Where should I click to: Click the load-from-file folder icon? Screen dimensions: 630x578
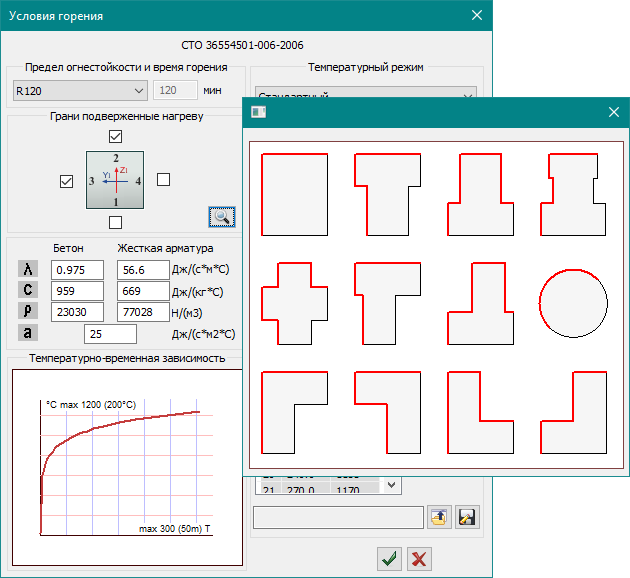point(440,517)
